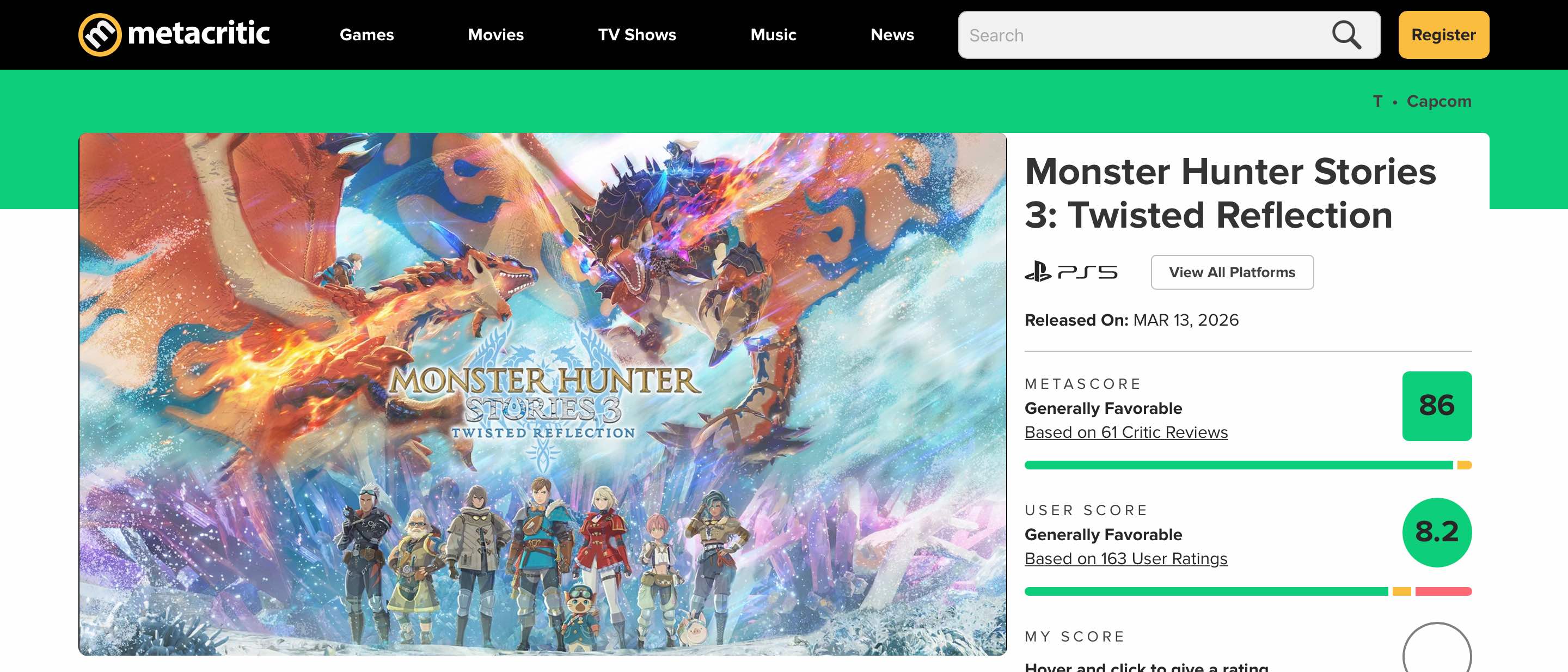Click the search magnifying glass icon
This screenshot has width=1568, height=672.
coord(1346,35)
